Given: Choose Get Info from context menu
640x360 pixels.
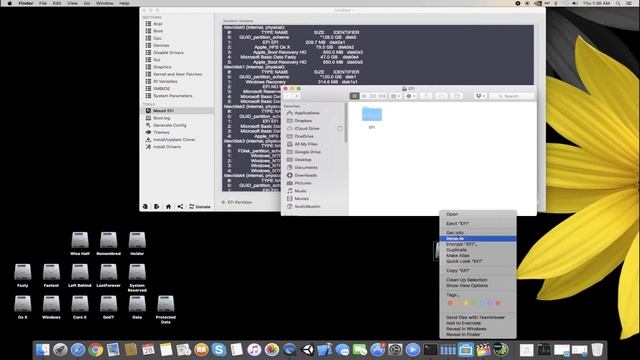Looking at the screenshot, I should coord(478,233).
